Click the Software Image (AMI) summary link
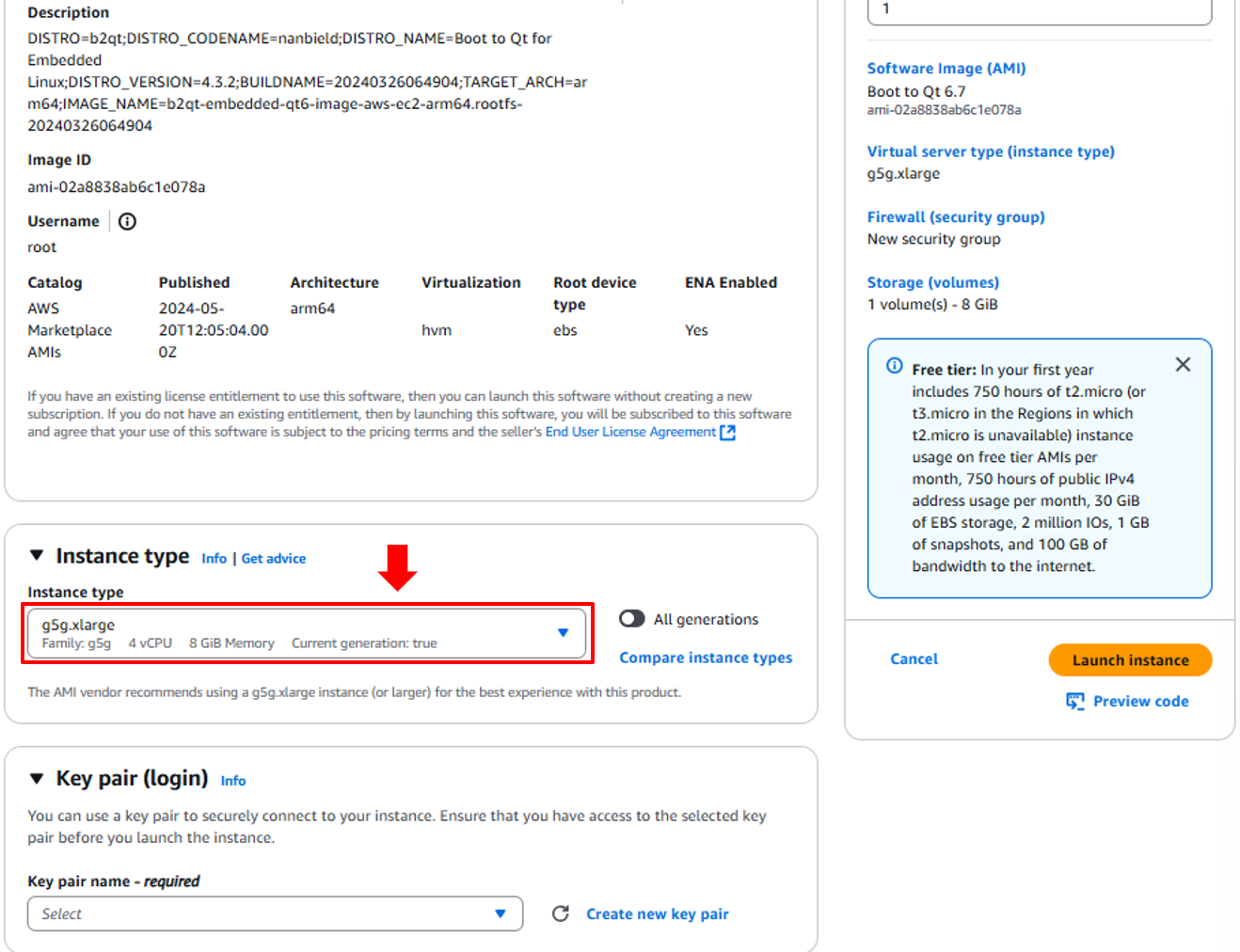The image size is (1240, 952). (x=946, y=69)
